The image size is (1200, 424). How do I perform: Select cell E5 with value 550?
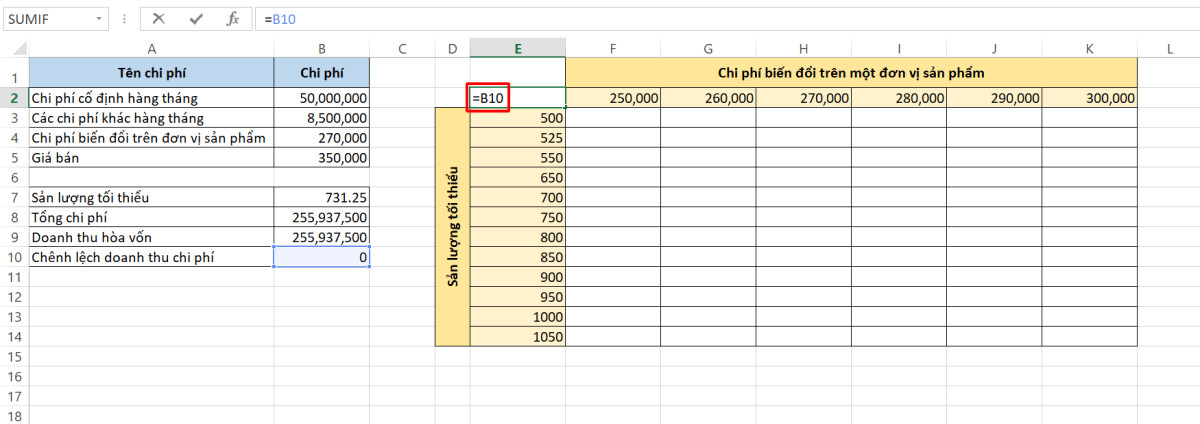tap(518, 158)
